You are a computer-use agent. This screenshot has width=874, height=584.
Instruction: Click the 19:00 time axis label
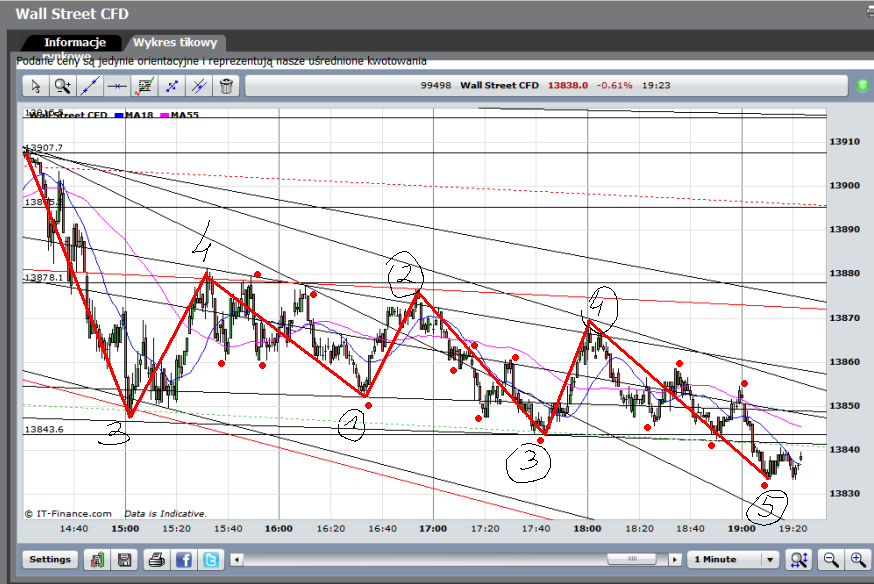coord(741,528)
